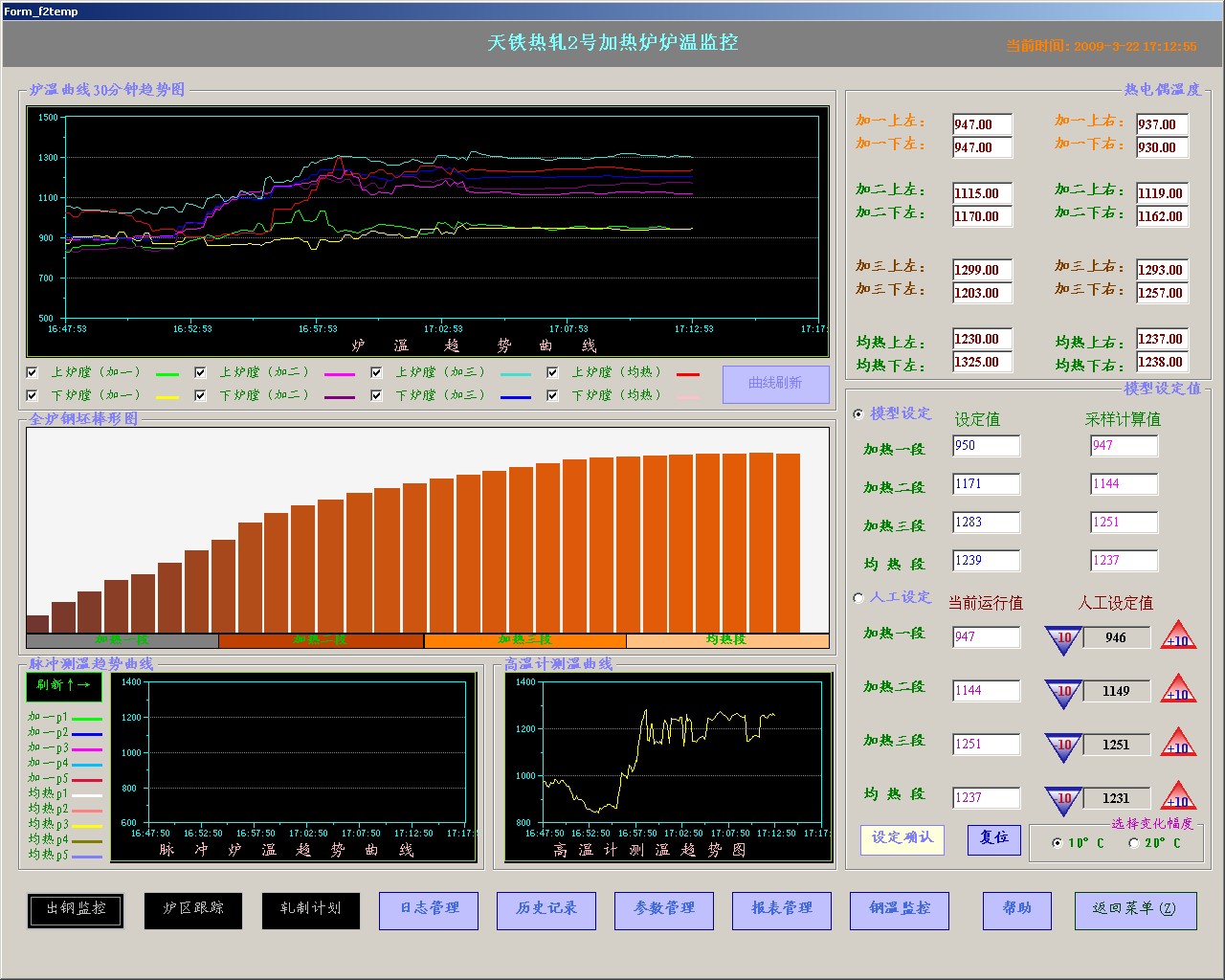1225x980 pixels.
Task: Increase 加热二段 manual setpoint by 10
Action: pos(1178,690)
